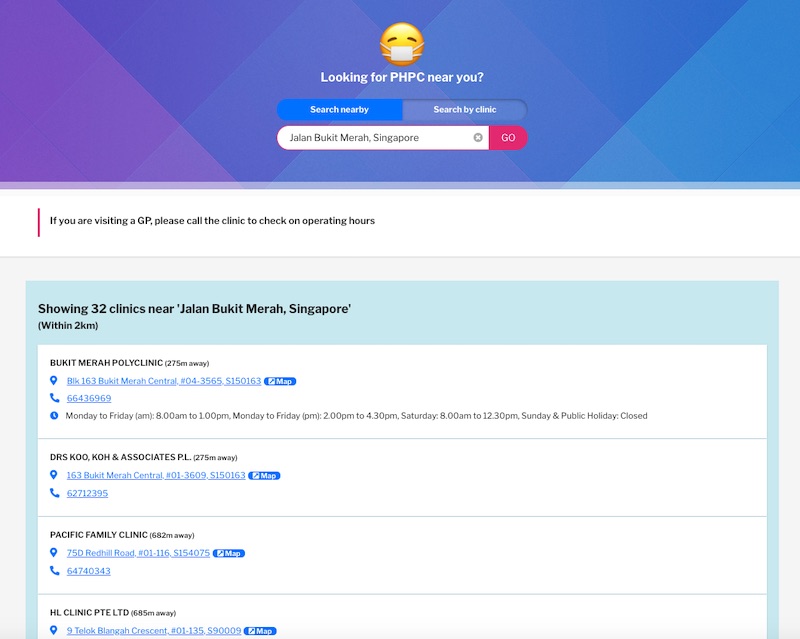Click phone icon next to 62712395

(x=55, y=493)
